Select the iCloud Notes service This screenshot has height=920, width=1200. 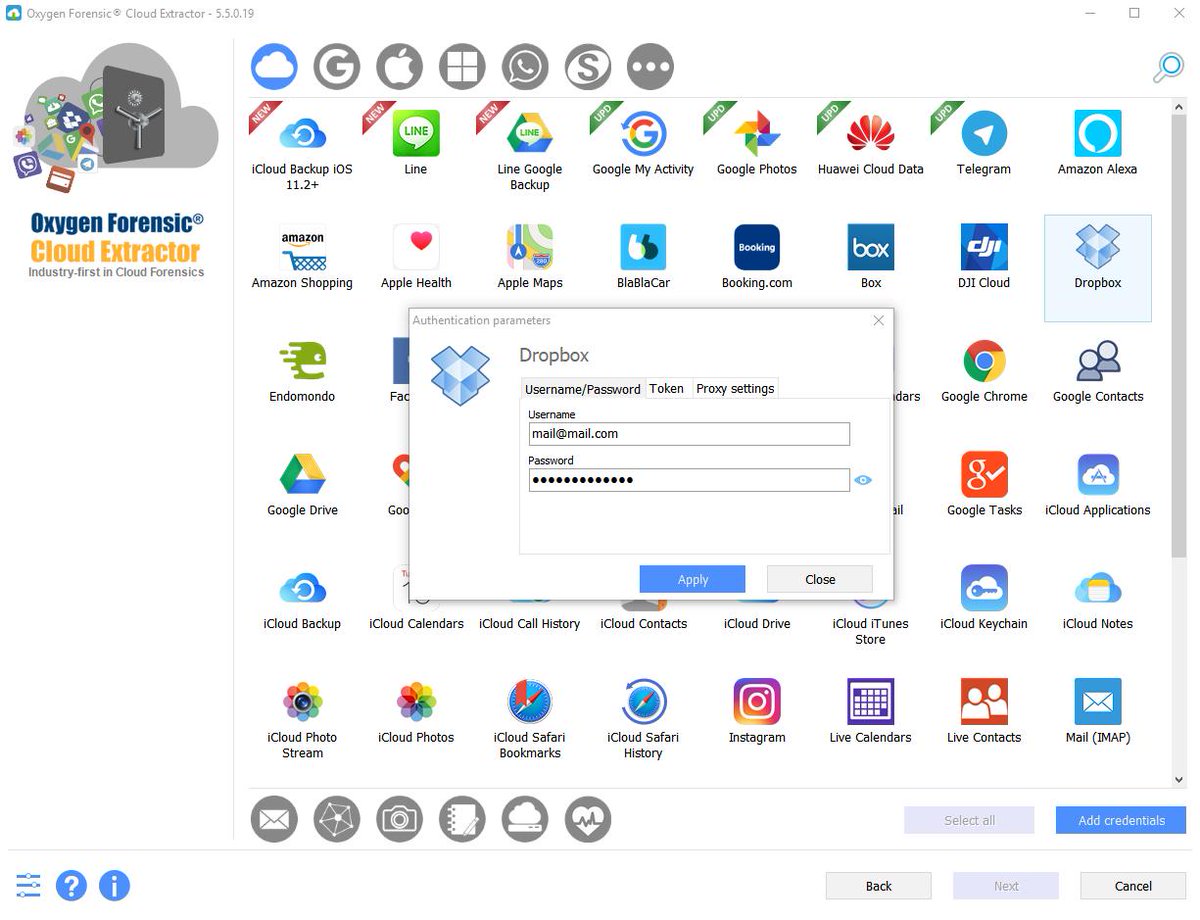click(1098, 598)
